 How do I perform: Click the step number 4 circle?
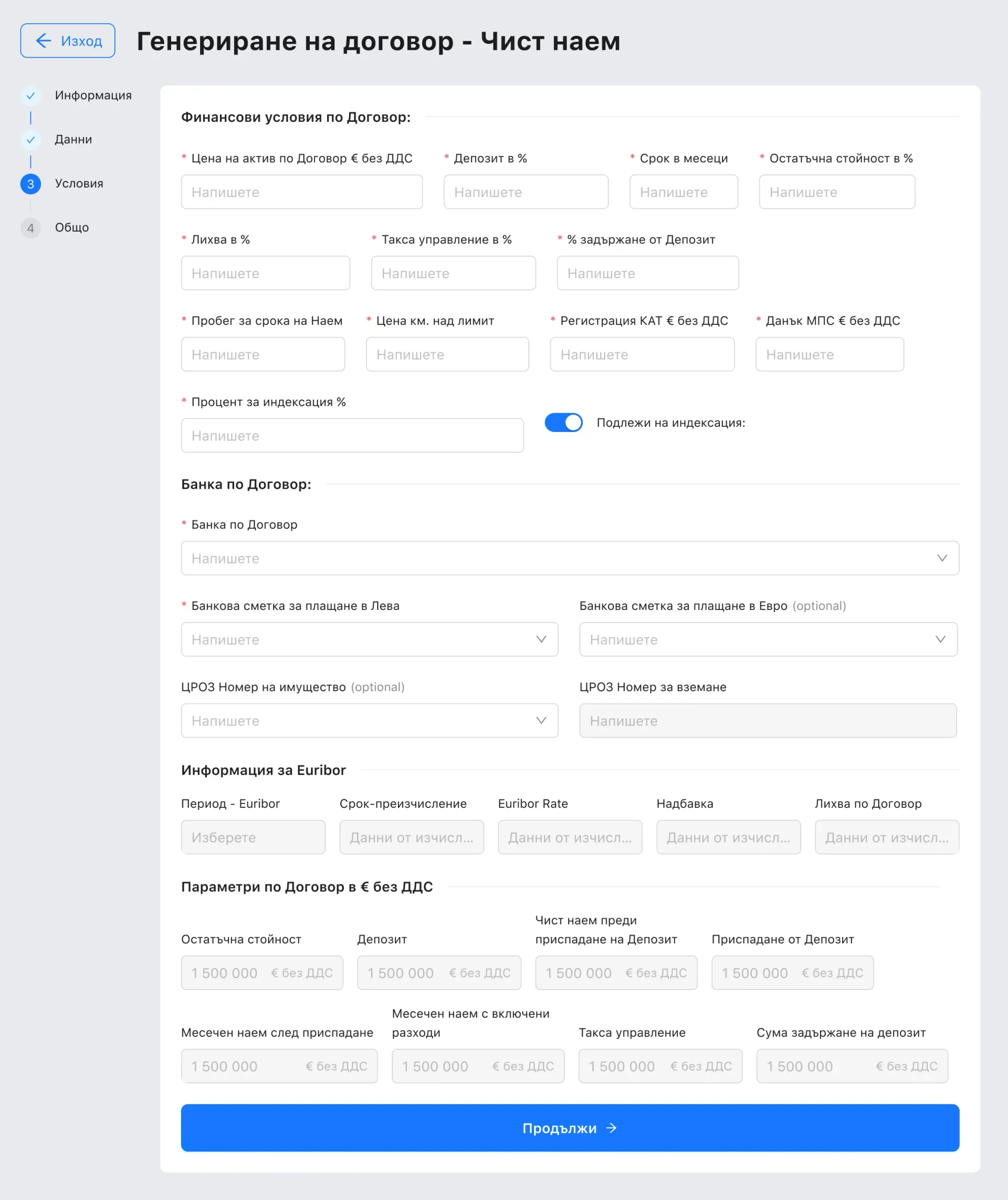[x=31, y=227]
